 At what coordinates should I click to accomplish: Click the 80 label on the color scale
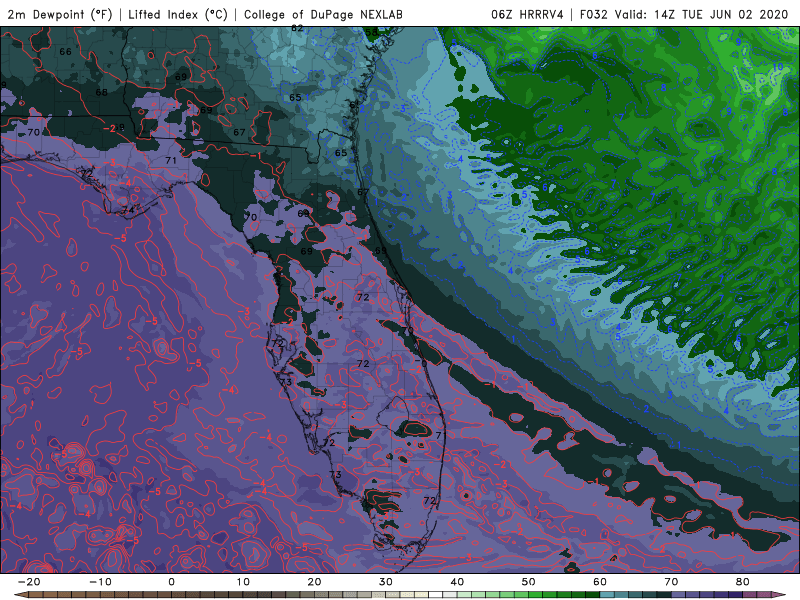(743, 582)
